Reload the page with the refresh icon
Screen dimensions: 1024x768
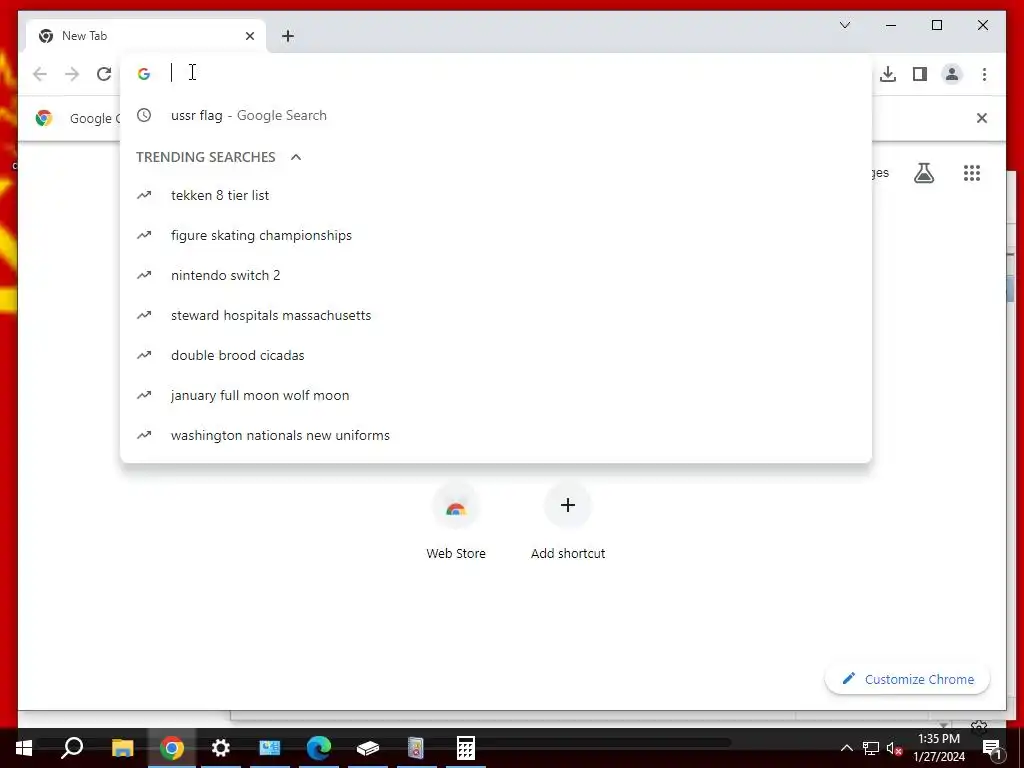click(x=104, y=74)
